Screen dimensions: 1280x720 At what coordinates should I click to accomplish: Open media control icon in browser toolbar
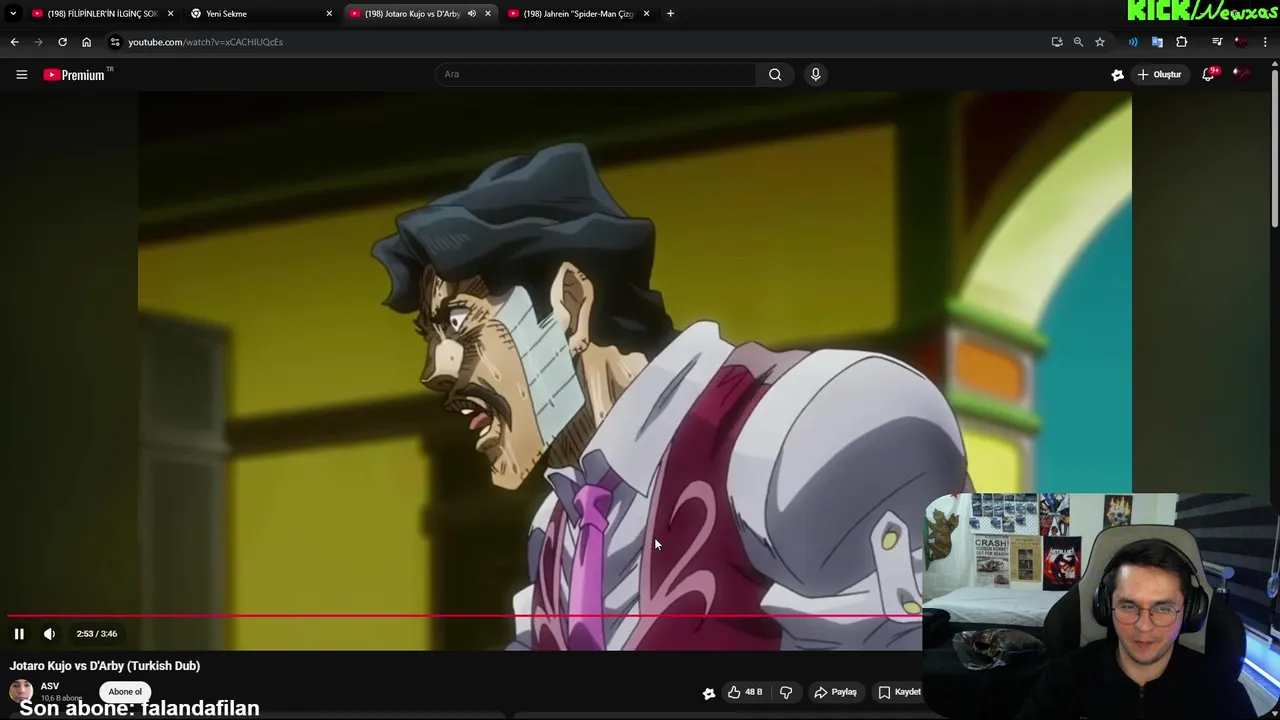pyautogui.click(x=1217, y=42)
